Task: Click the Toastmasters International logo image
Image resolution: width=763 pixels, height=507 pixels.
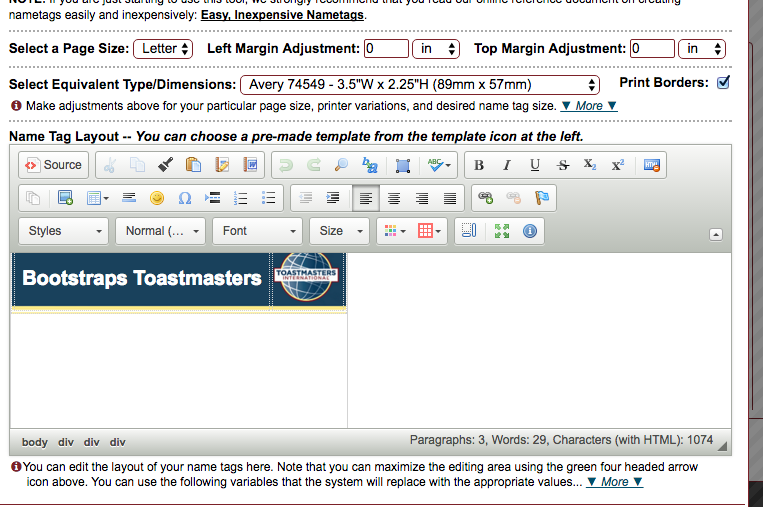Action: coord(307,276)
